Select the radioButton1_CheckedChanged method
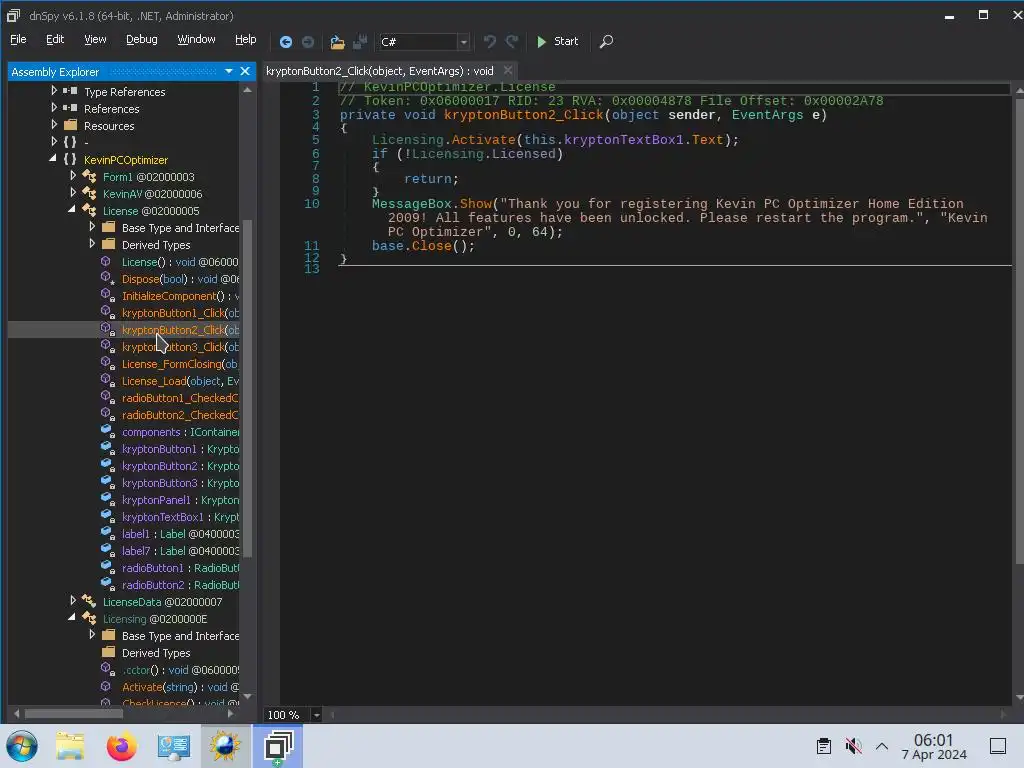Screen dimensions: 1024x768 pos(180,398)
